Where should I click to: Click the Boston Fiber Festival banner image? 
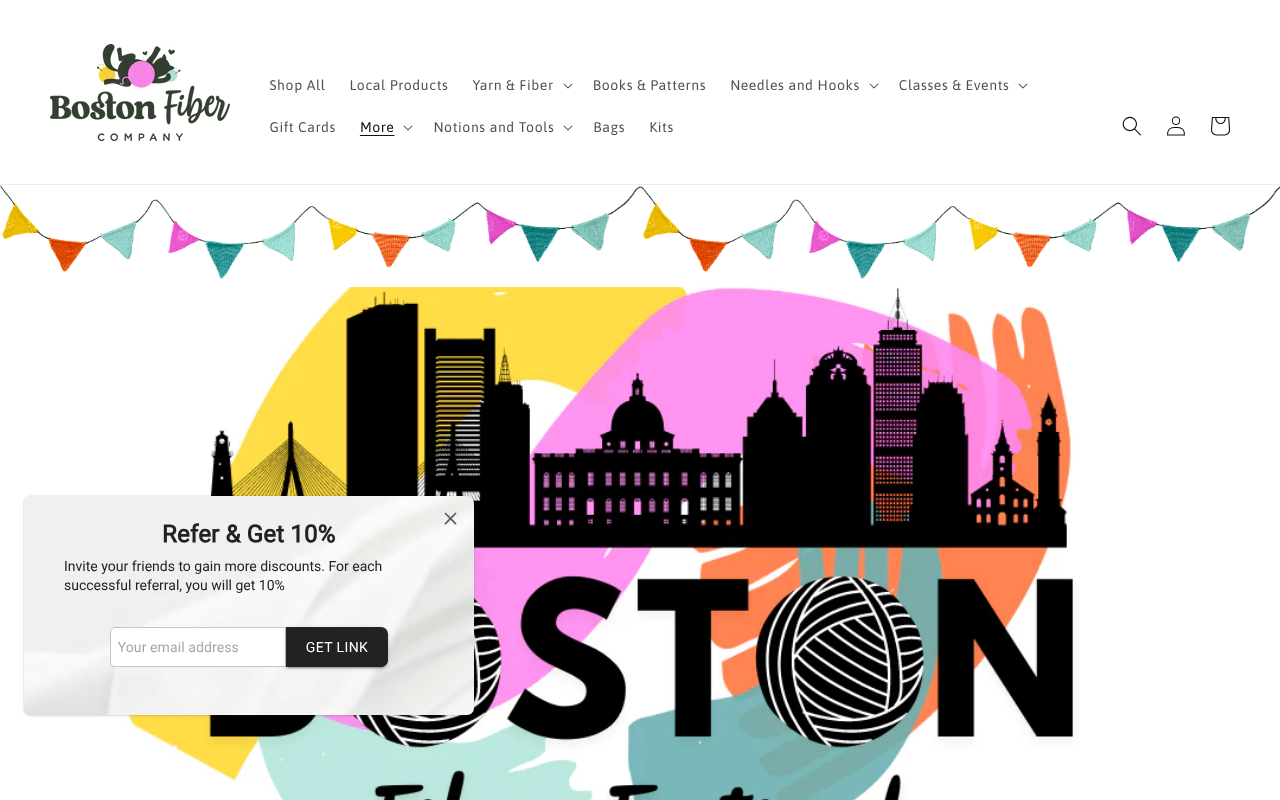760,500
